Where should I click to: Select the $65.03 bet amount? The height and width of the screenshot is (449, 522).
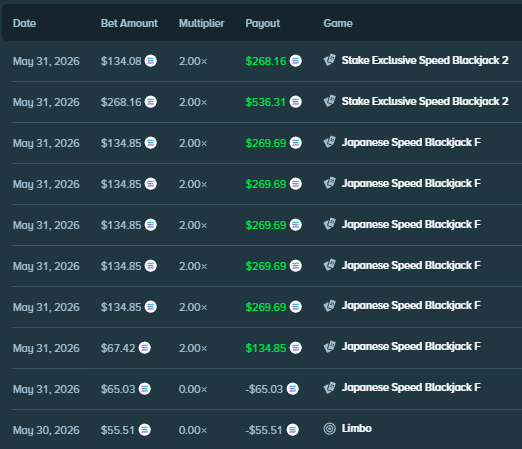[x=118, y=389]
